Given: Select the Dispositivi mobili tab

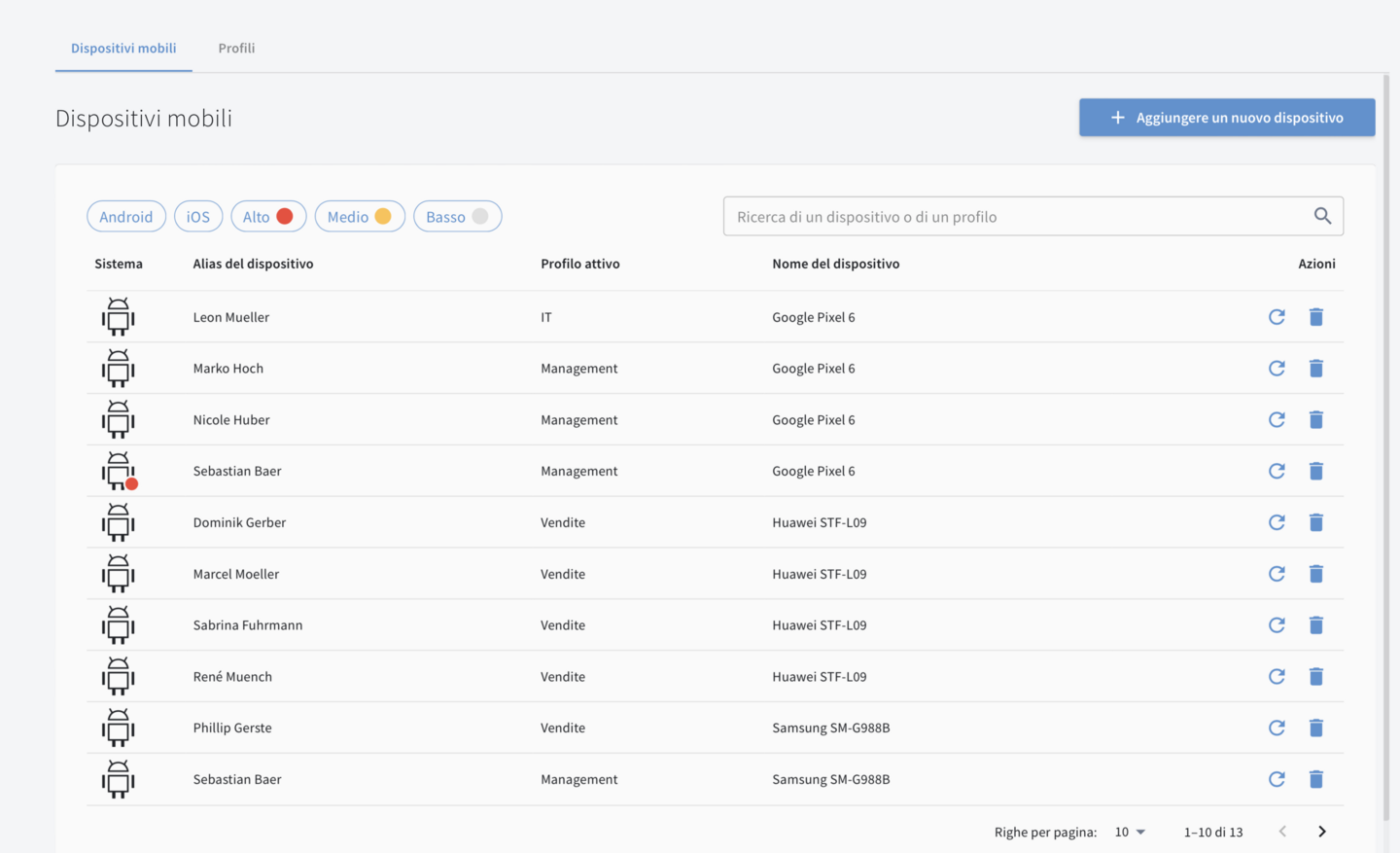Looking at the screenshot, I should [x=123, y=48].
